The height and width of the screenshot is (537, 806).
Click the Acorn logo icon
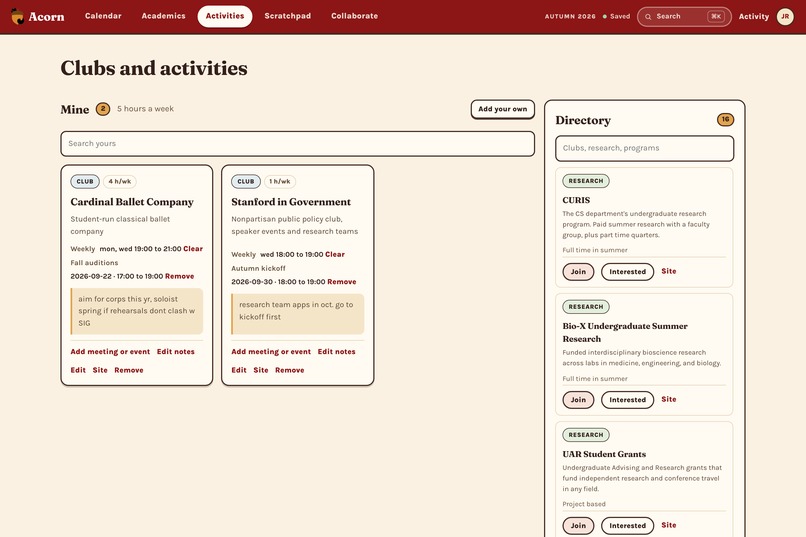pyautogui.click(x=17, y=16)
